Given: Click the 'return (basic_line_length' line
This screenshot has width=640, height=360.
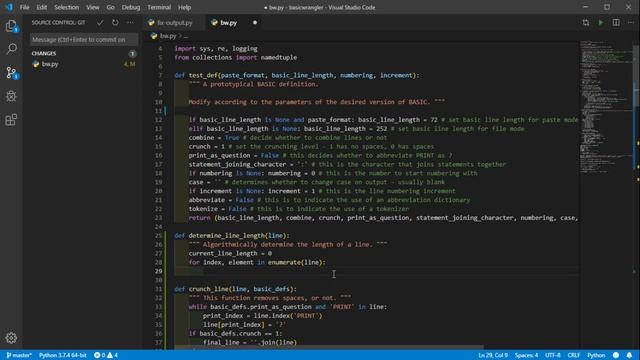Looking at the screenshot, I should [x=383, y=218].
